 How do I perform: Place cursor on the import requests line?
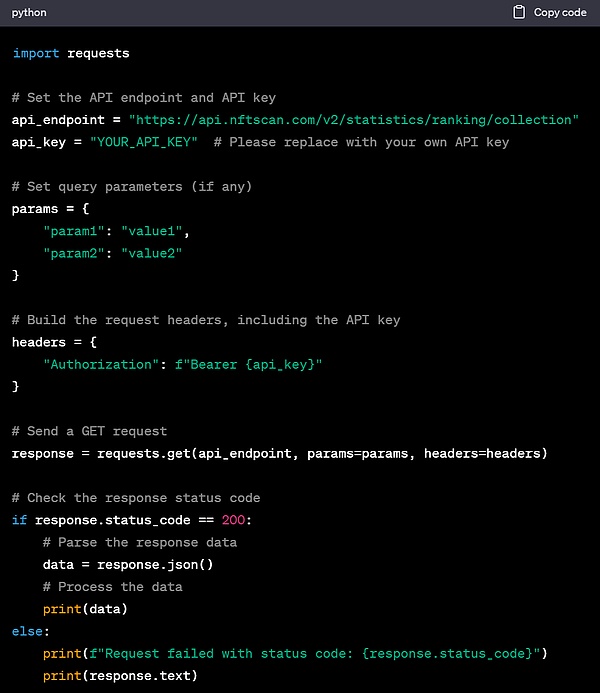point(71,53)
